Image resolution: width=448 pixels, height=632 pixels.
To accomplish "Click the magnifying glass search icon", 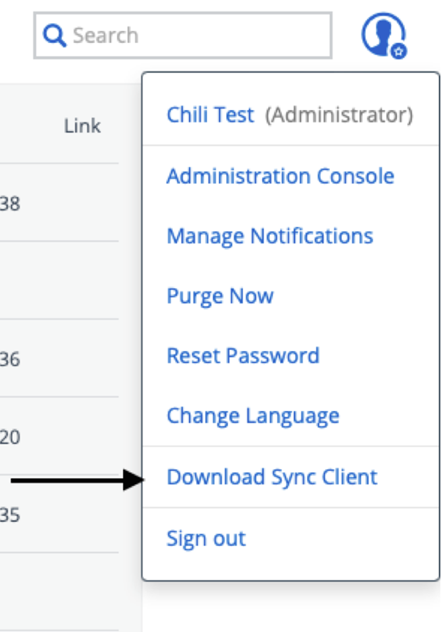I will point(54,35).
